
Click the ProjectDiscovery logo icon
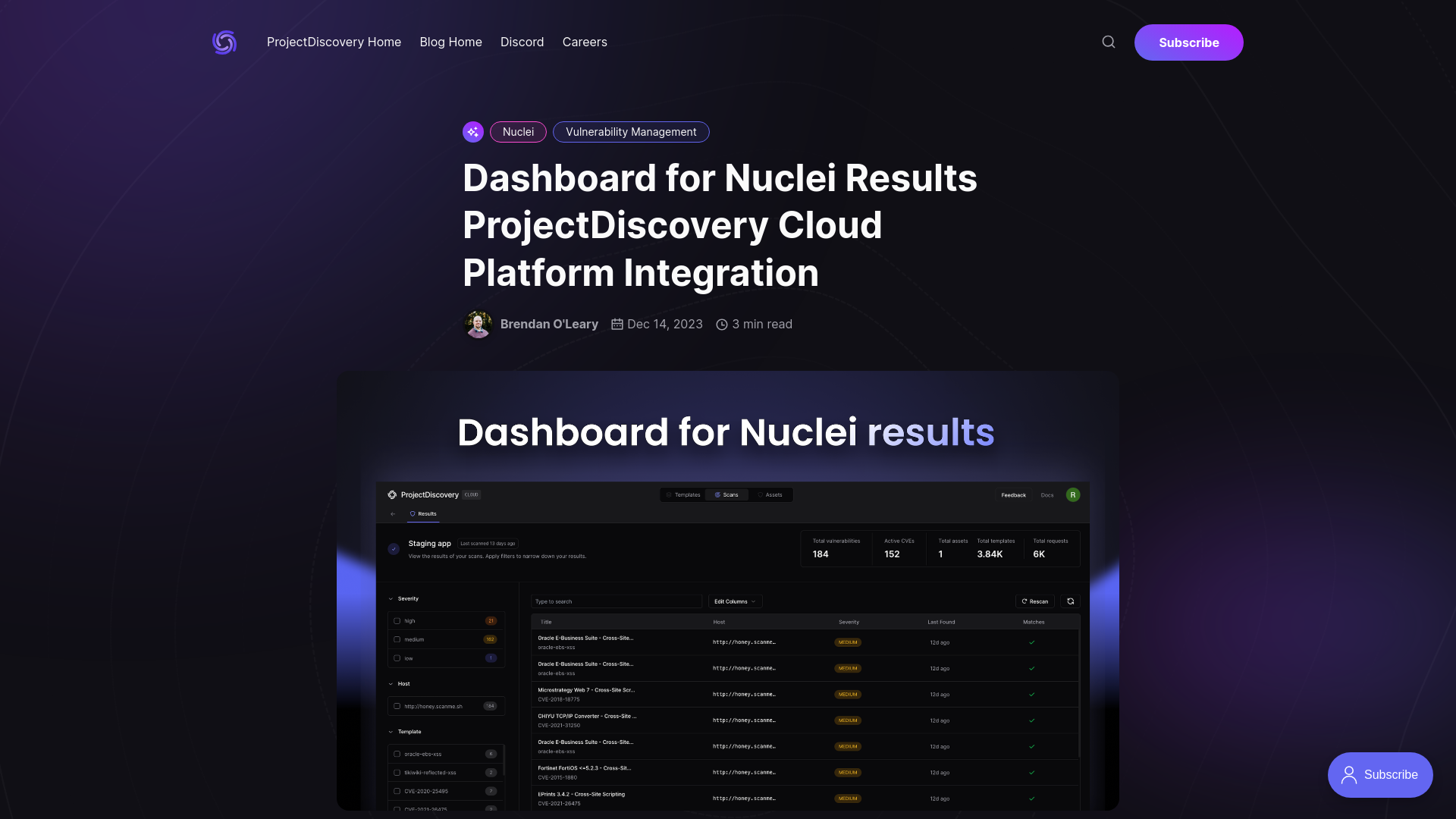coord(224,42)
